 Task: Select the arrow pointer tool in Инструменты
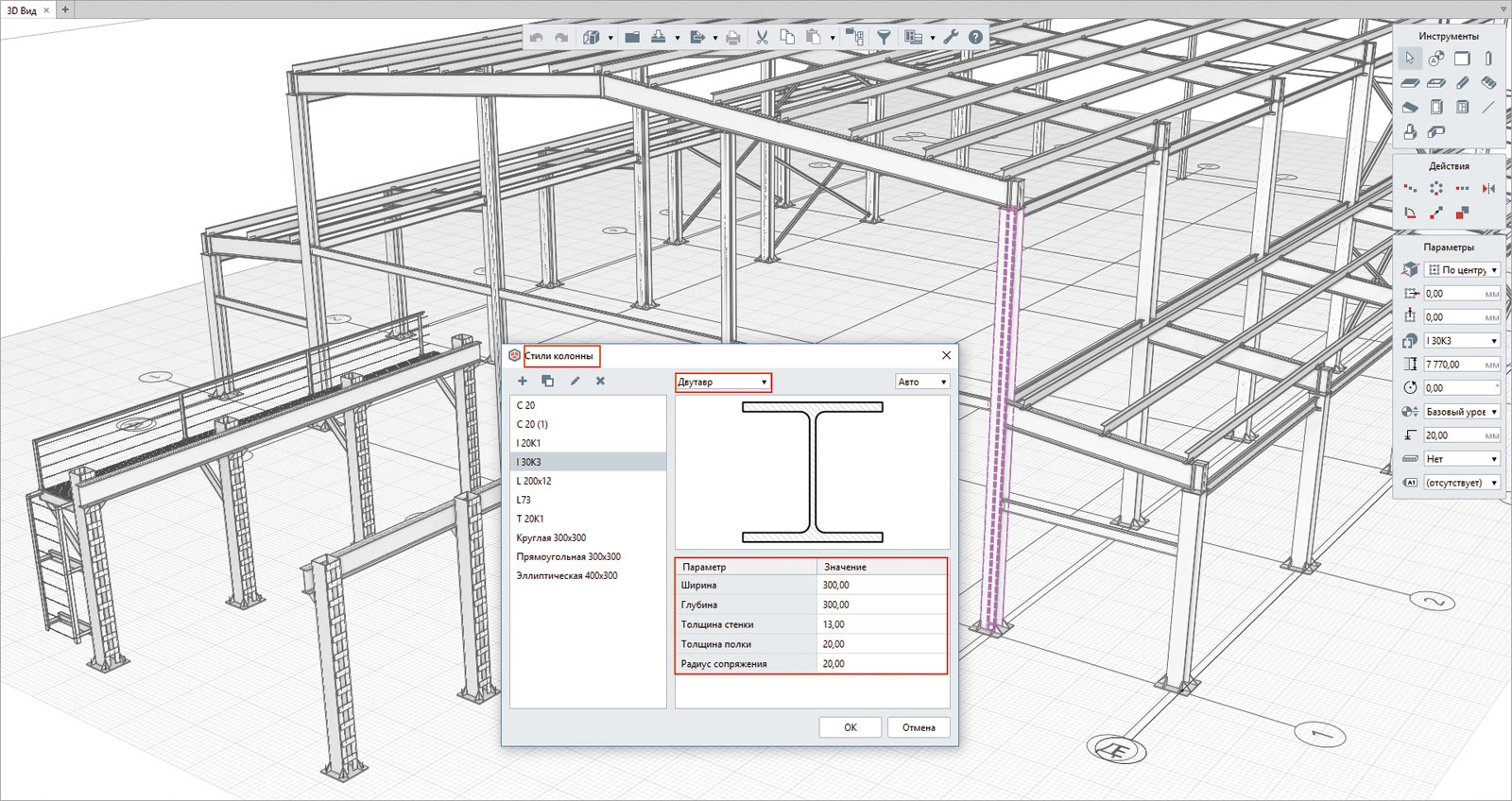1410,59
